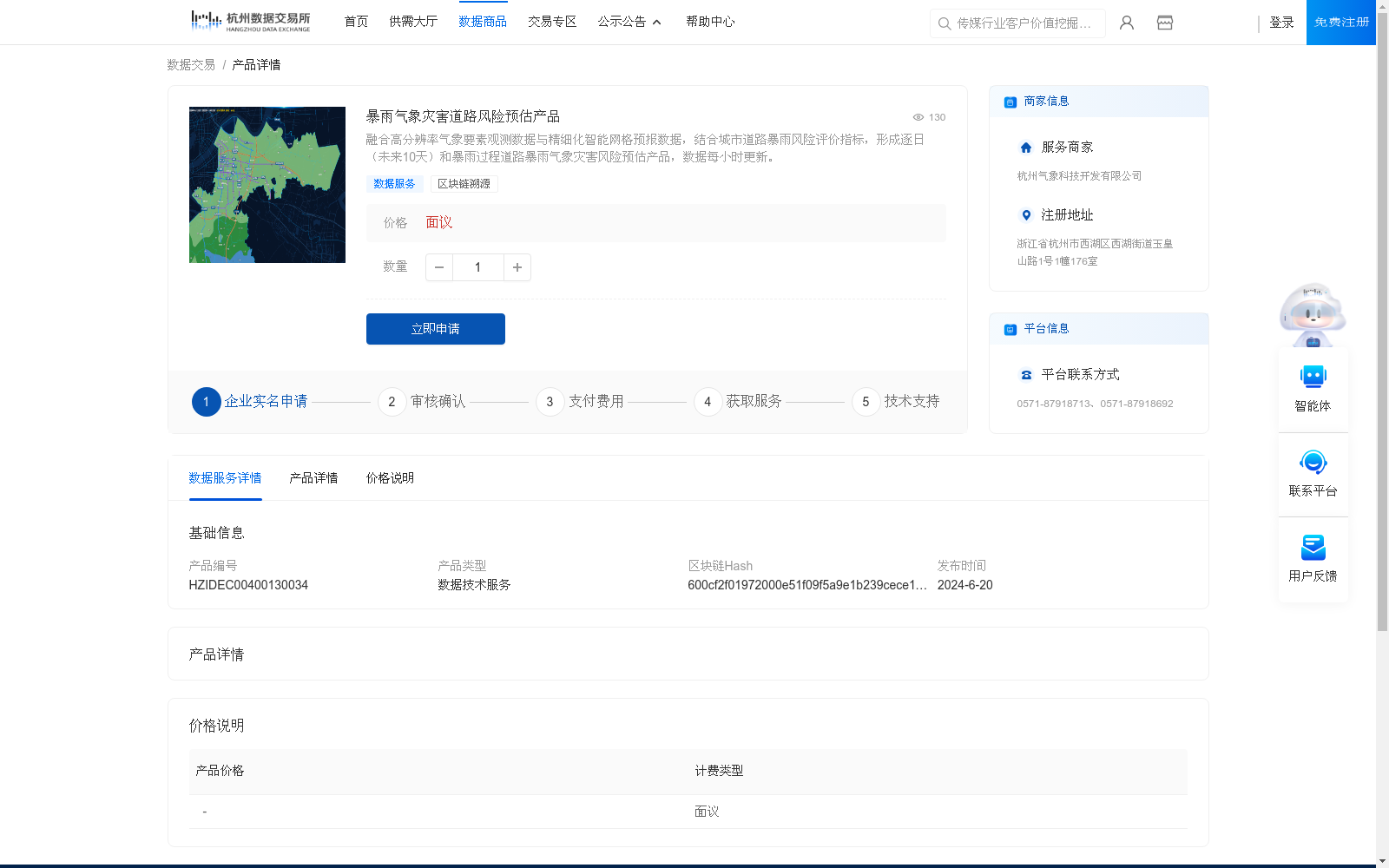1389x868 pixels.
Task: Click the 平台联系方式 telephone icon
Action: [1026, 375]
